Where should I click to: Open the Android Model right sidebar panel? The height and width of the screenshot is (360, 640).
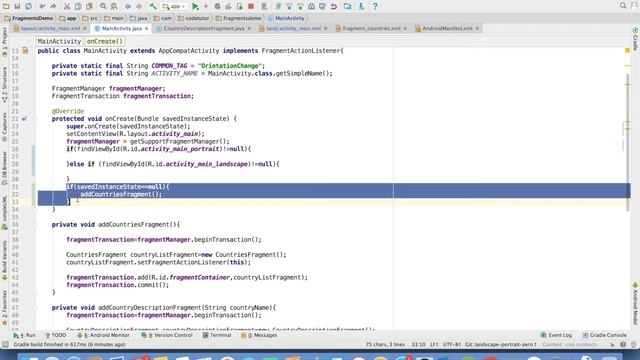(636, 303)
